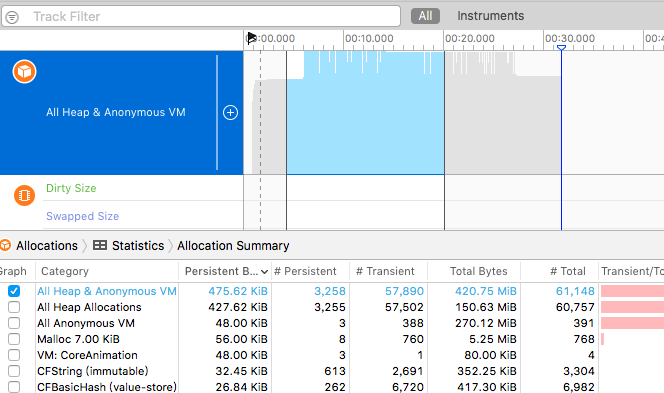This screenshot has height=393, width=664.
Task: Open the Allocation Summary breadcrumb menu
Action: pos(233,246)
